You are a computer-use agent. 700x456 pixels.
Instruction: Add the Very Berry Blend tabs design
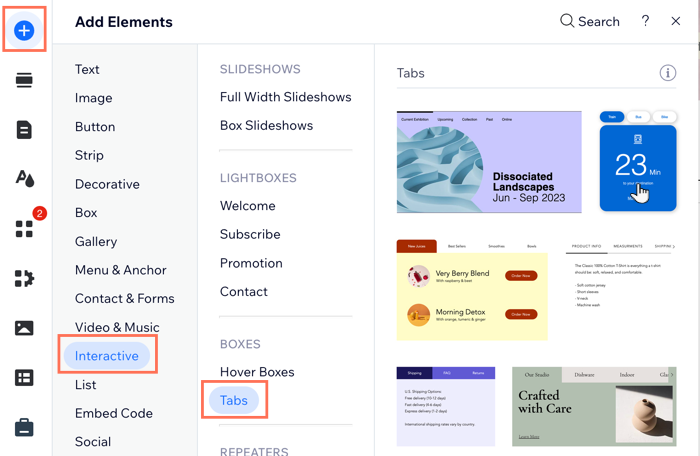[x=472, y=290]
